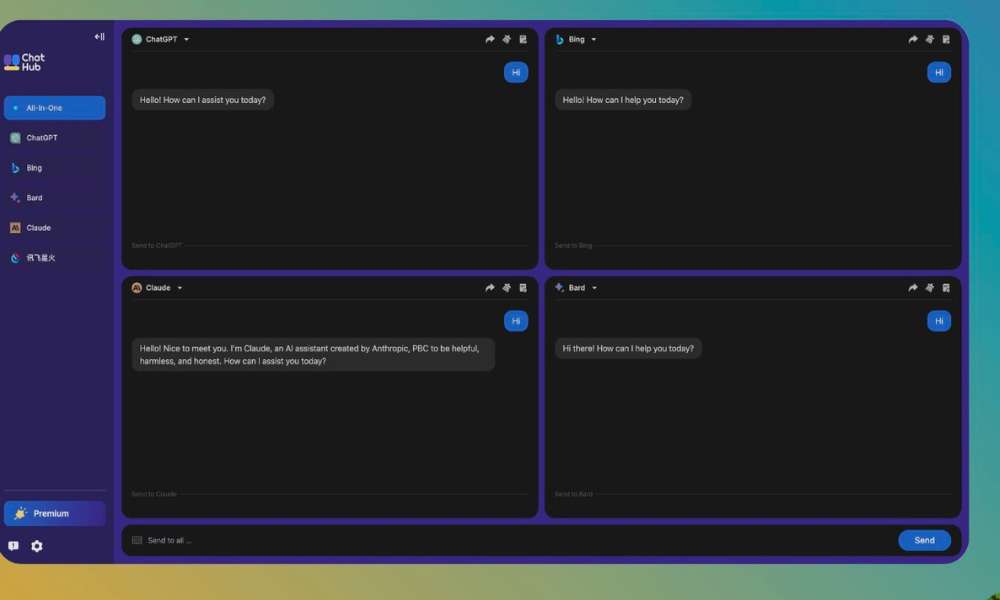
Task: Focus the Send to Claude input
Action: [x=330, y=494]
